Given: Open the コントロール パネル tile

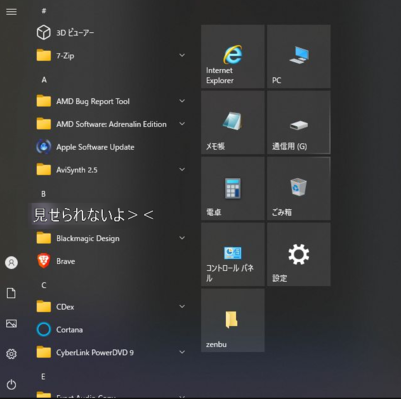Looking at the screenshot, I should click(233, 254).
